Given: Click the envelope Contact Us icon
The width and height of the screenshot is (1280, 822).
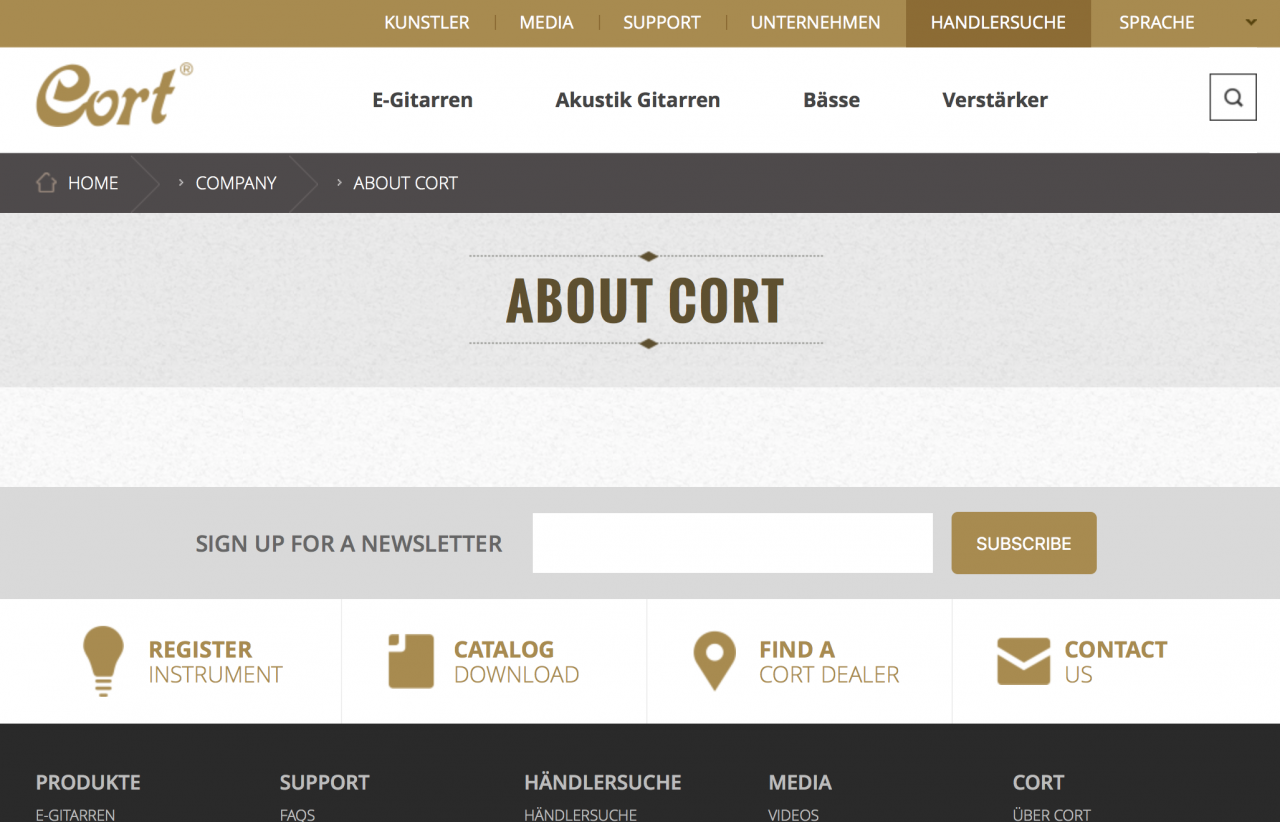Looking at the screenshot, I should click(1023, 661).
